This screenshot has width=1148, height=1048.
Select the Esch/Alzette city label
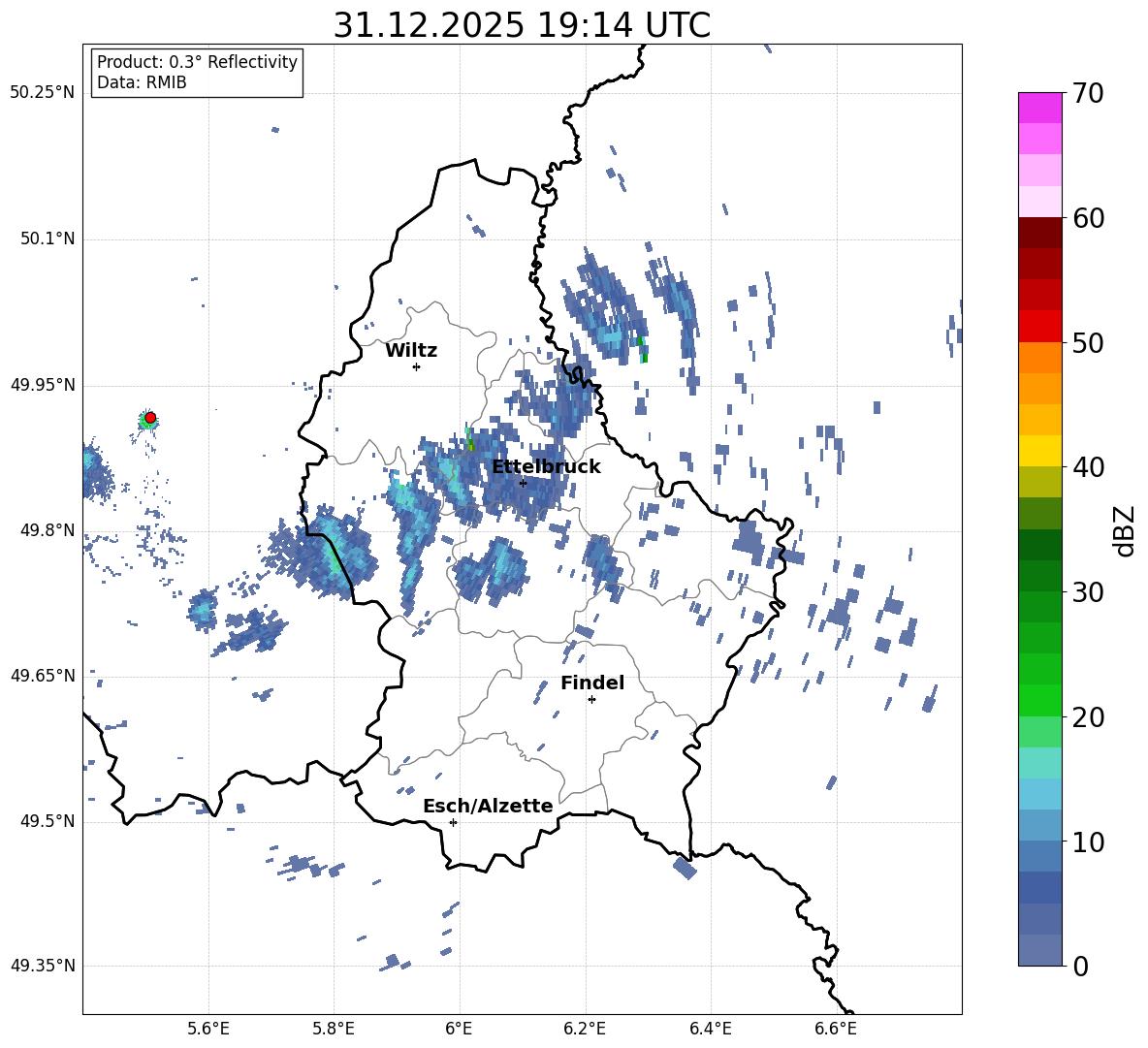[488, 806]
